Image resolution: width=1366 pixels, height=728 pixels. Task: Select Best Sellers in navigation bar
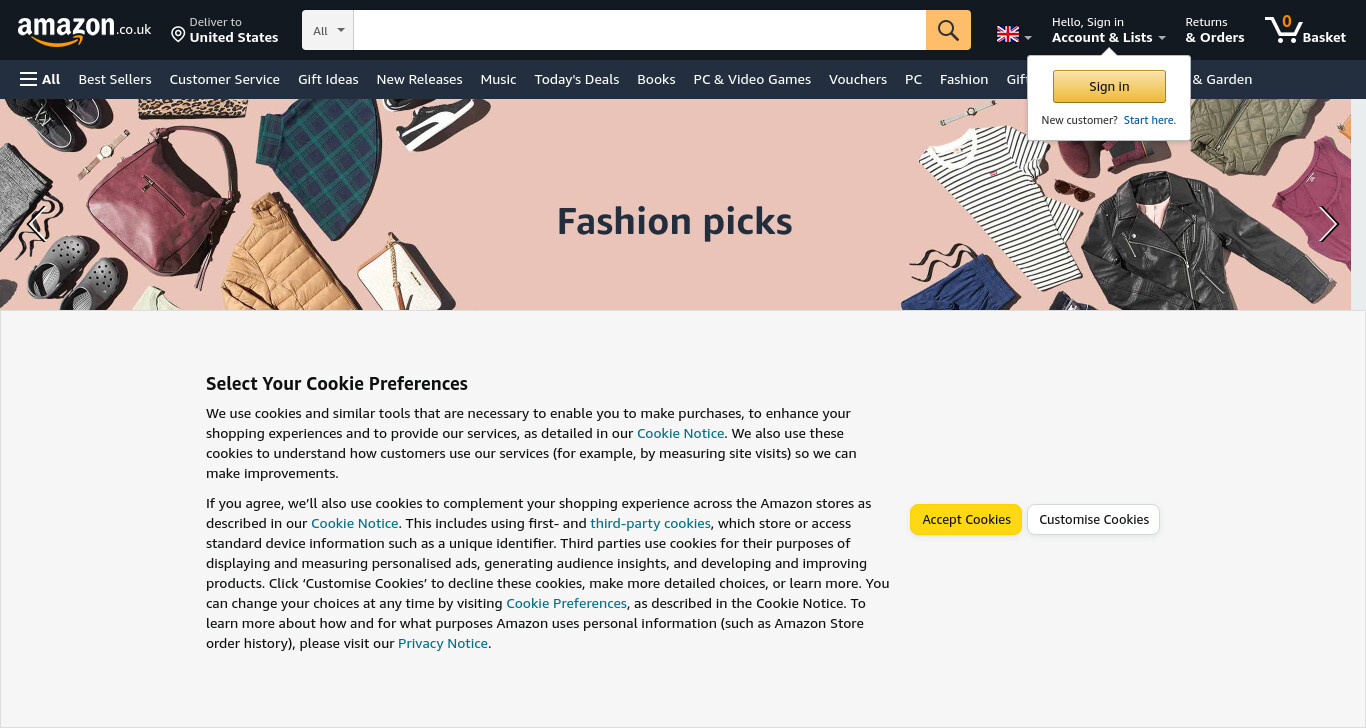115,79
